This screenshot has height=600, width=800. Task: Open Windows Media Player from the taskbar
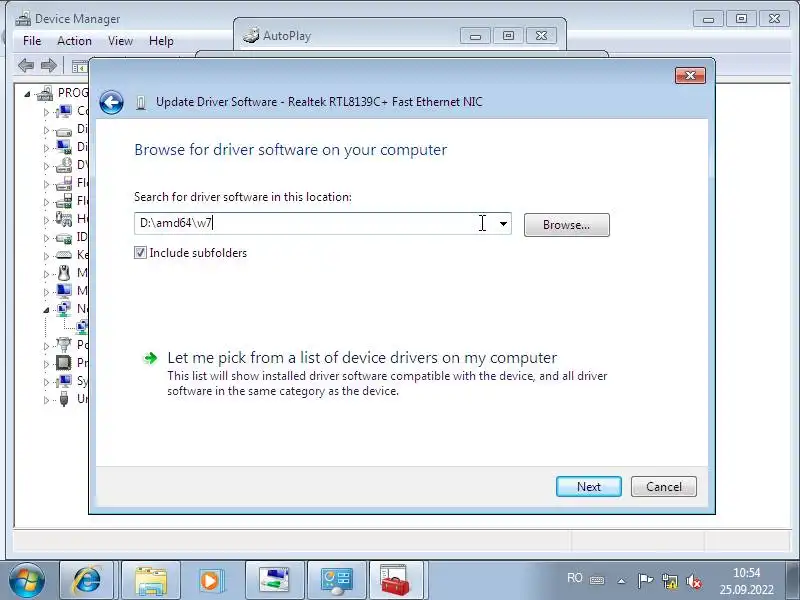pyautogui.click(x=210, y=581)
